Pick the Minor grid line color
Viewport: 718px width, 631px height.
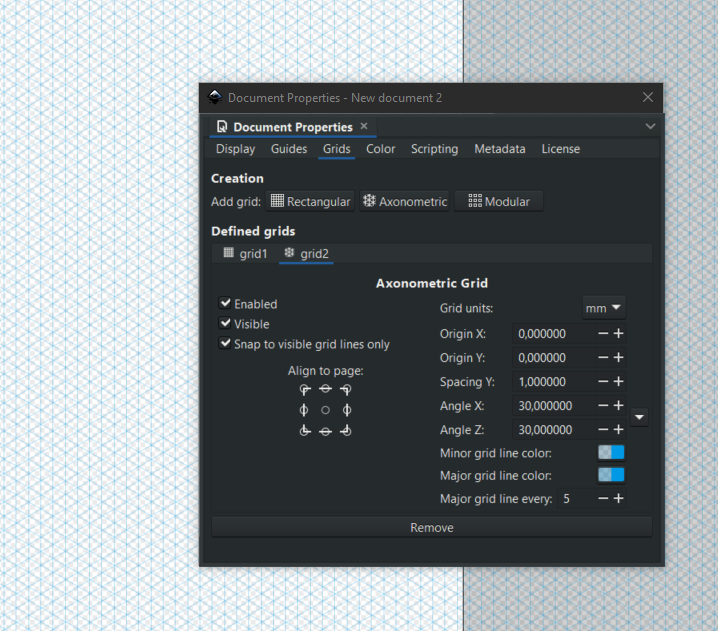pos(611,452)
